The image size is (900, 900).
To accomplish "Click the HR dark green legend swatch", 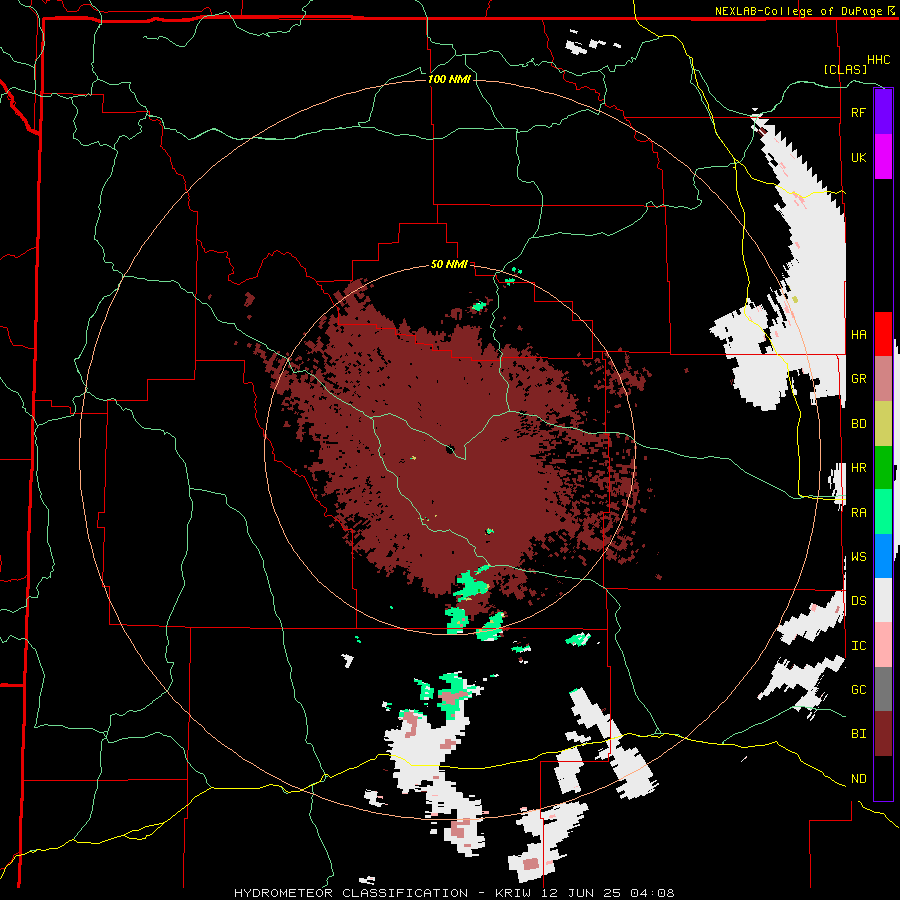I will (883, 467).
